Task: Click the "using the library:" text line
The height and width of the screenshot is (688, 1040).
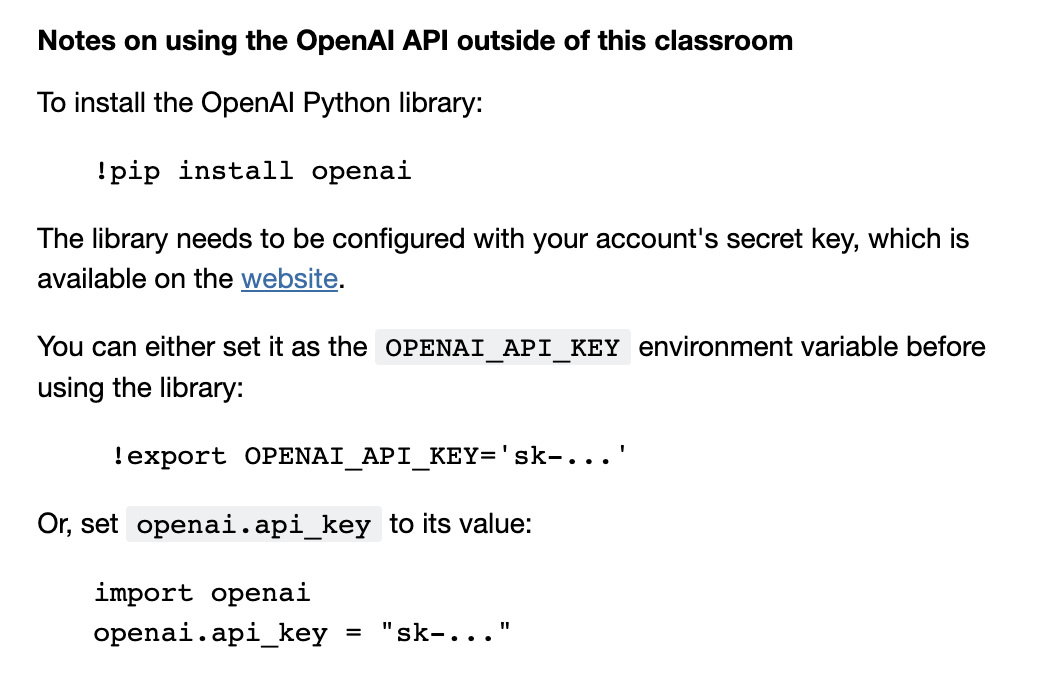Action: [x=140, y=386]
